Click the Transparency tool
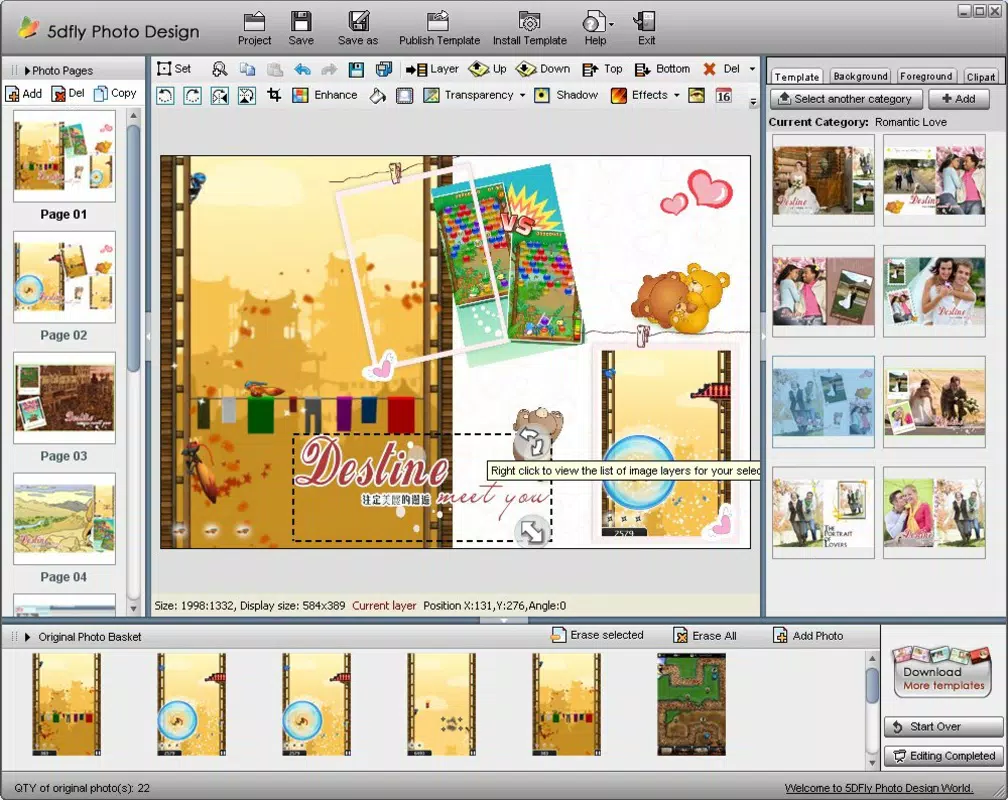The image size is (1008, 800). (469, 95)
